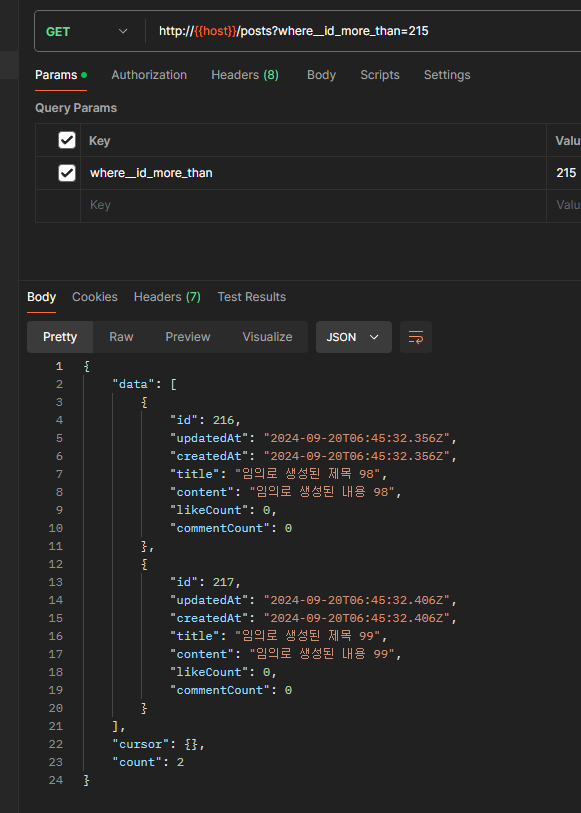Click updatedAt "2024-09-20T06:45:32.356Z" value
The width and height of the screenshot is (581, 813).
pos(357,438)
